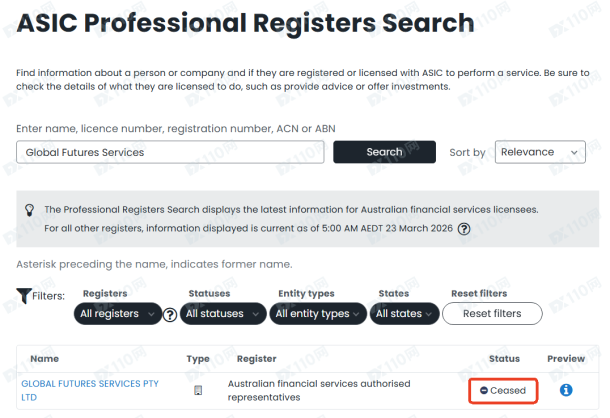Click the Preview column header
Viewport: 610px width, 418px height.
point(566,359)
